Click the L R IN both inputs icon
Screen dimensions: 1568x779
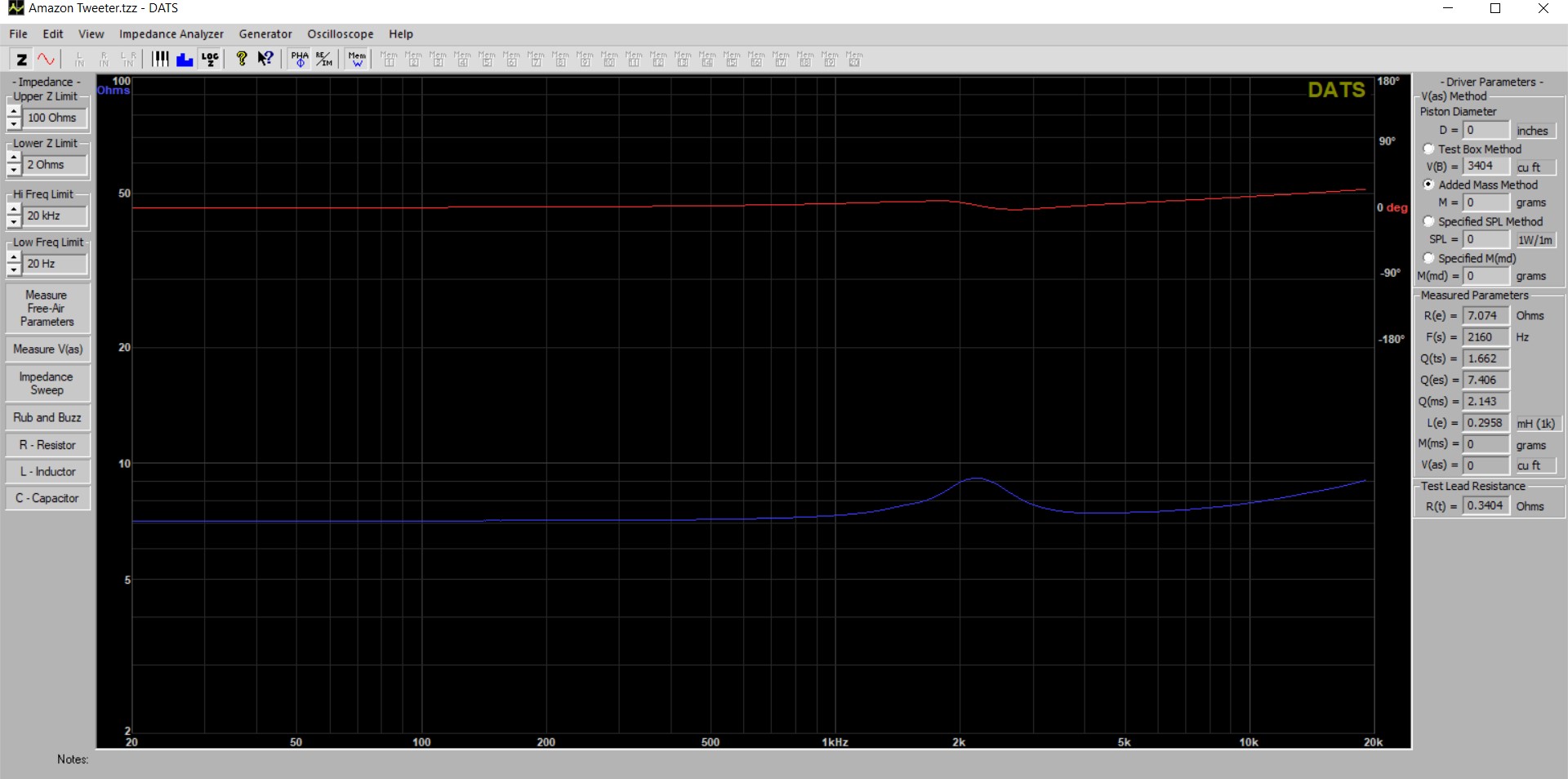[128, 59]
